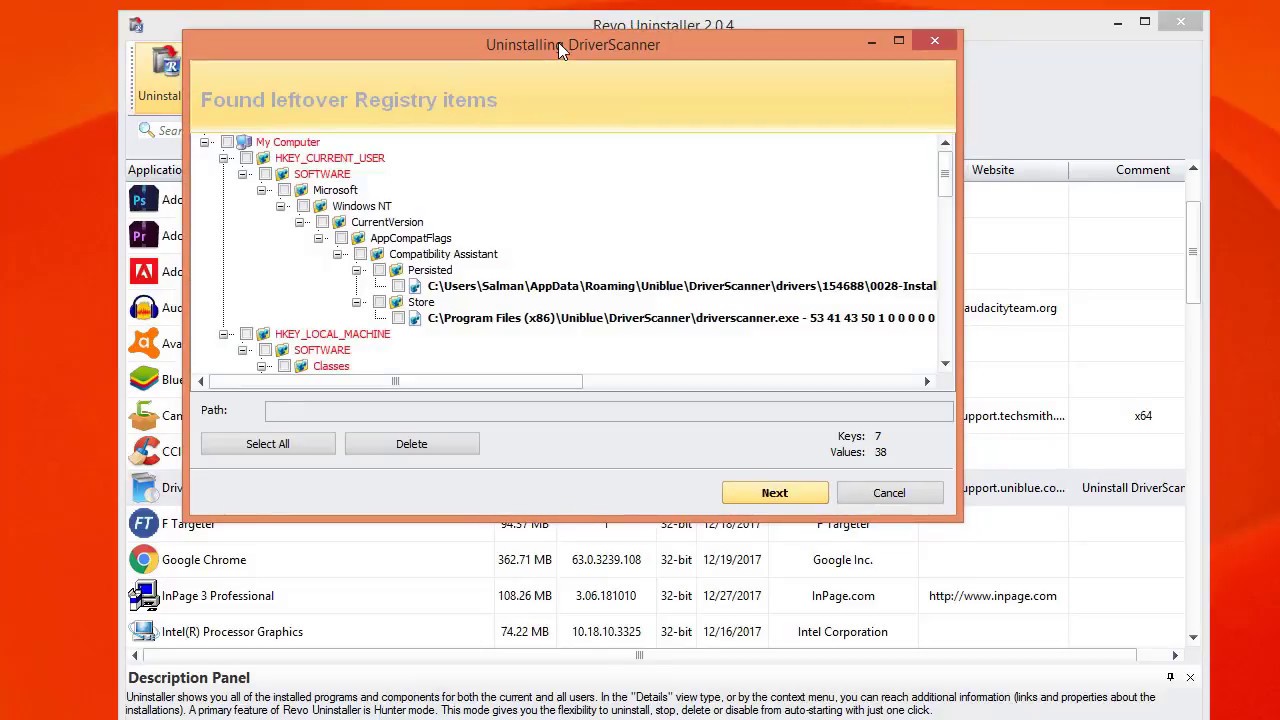Collapse the Persisted branch
Image resolution: width=1280 pixels, height=720 pixels.
tap(357, 270)
